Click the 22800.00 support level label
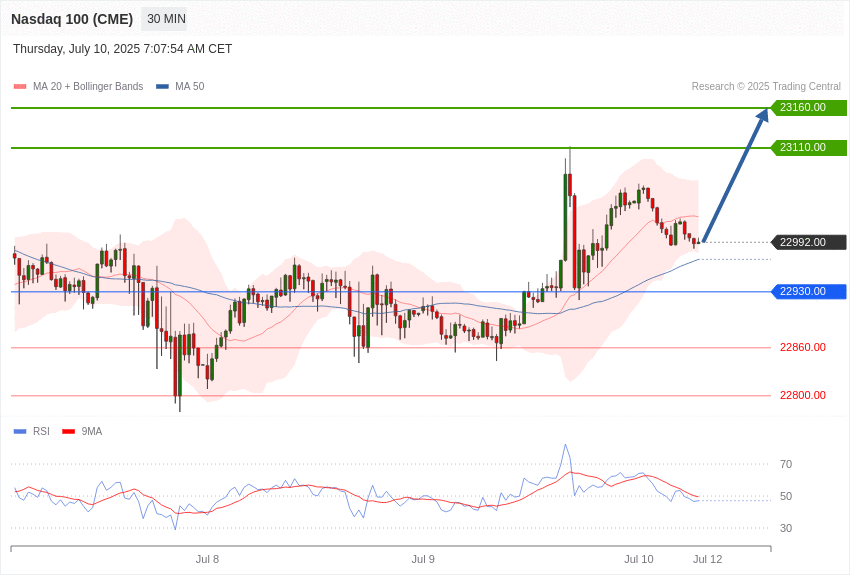 [x=803, y=395]
